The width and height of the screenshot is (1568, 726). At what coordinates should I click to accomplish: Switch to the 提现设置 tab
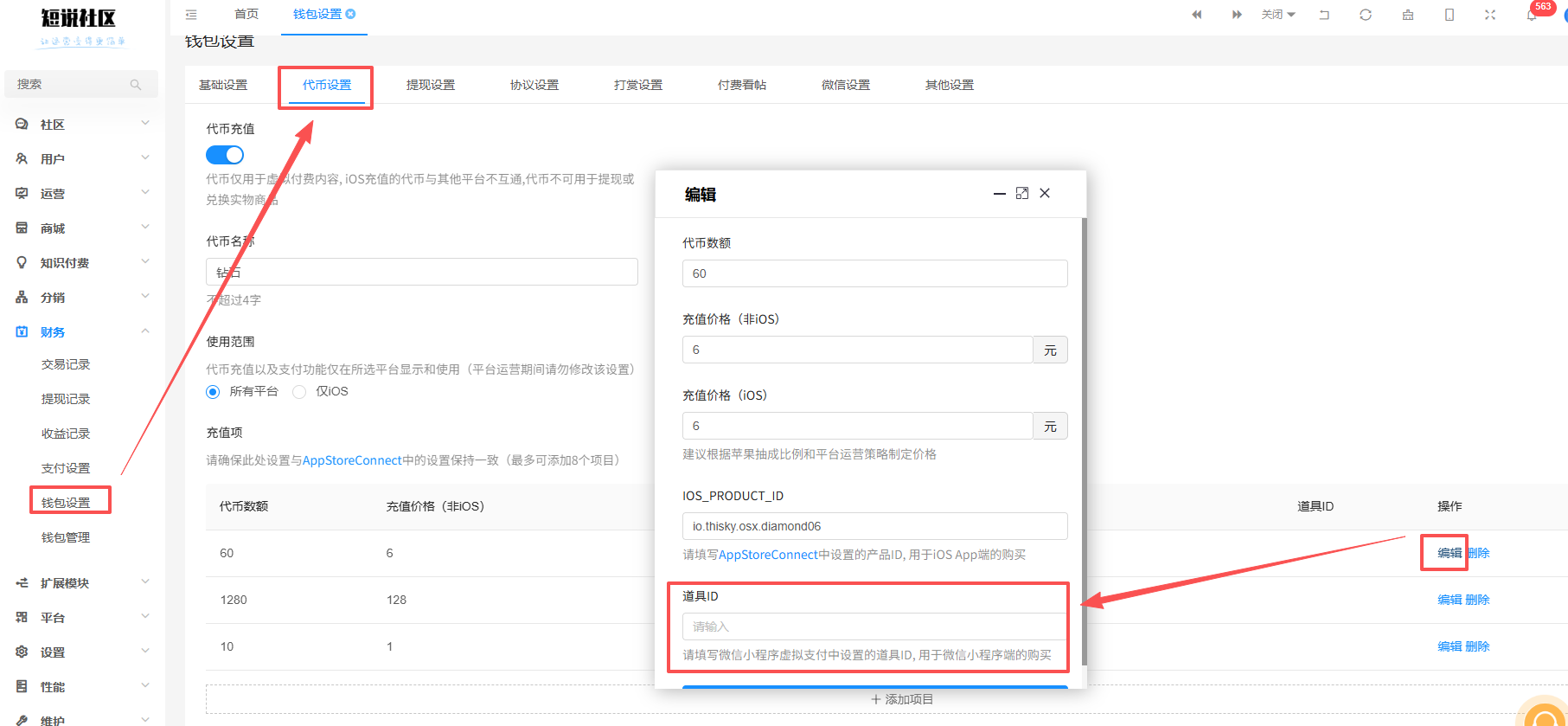(431, 85)
